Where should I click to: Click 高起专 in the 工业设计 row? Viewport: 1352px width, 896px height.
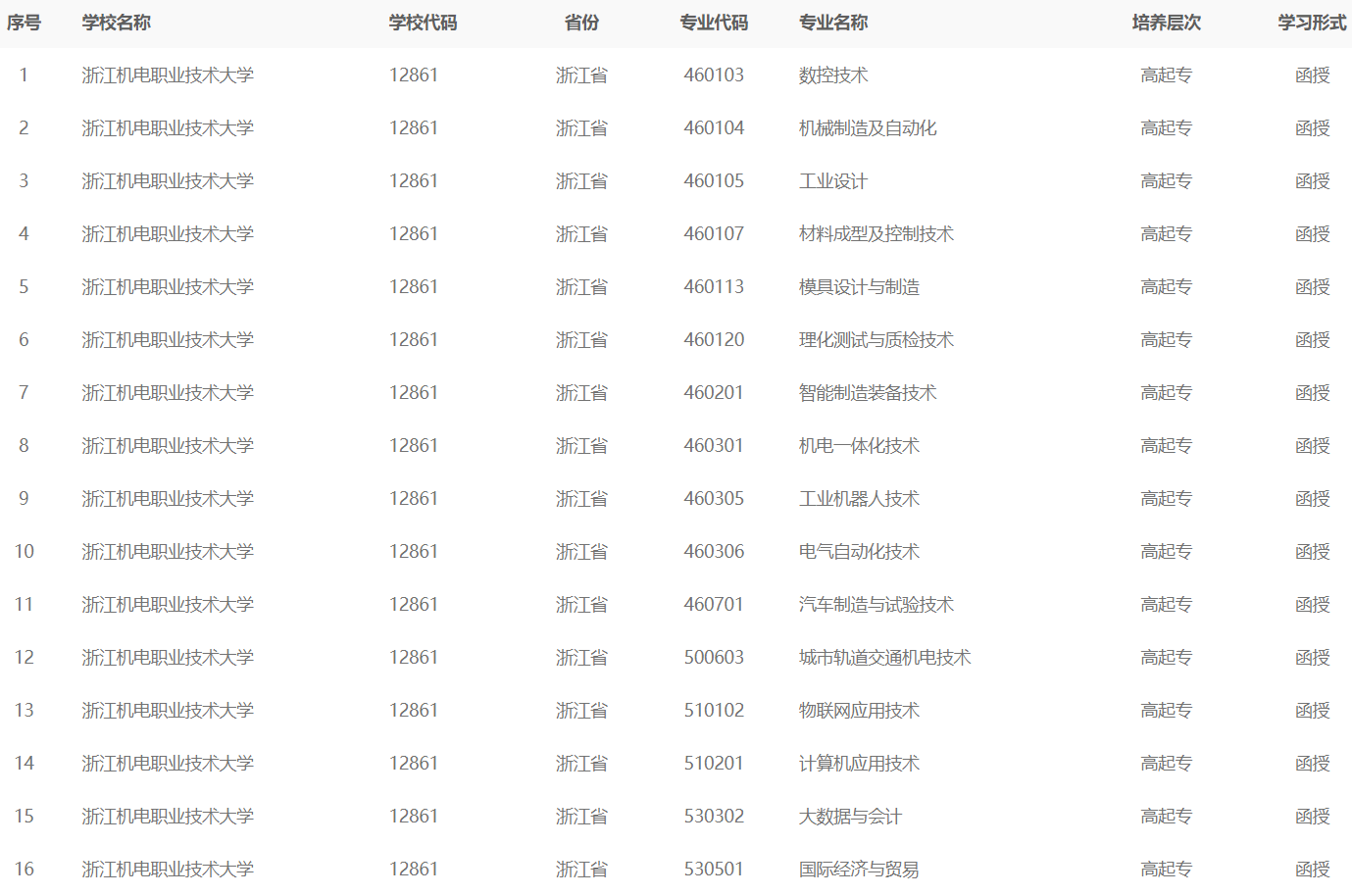(x=1166, y=181)
